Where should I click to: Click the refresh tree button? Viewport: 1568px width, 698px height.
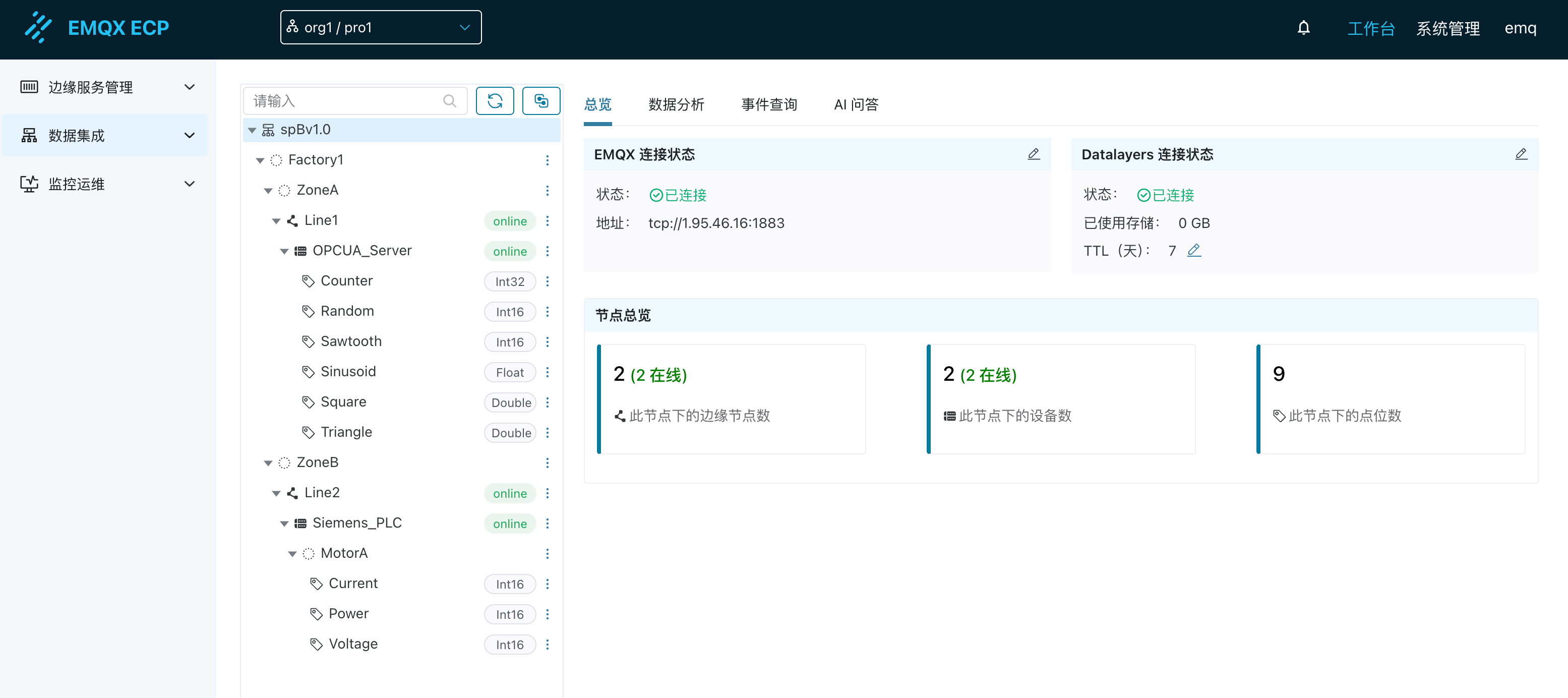pyautogui.click(x=494, y=100)
